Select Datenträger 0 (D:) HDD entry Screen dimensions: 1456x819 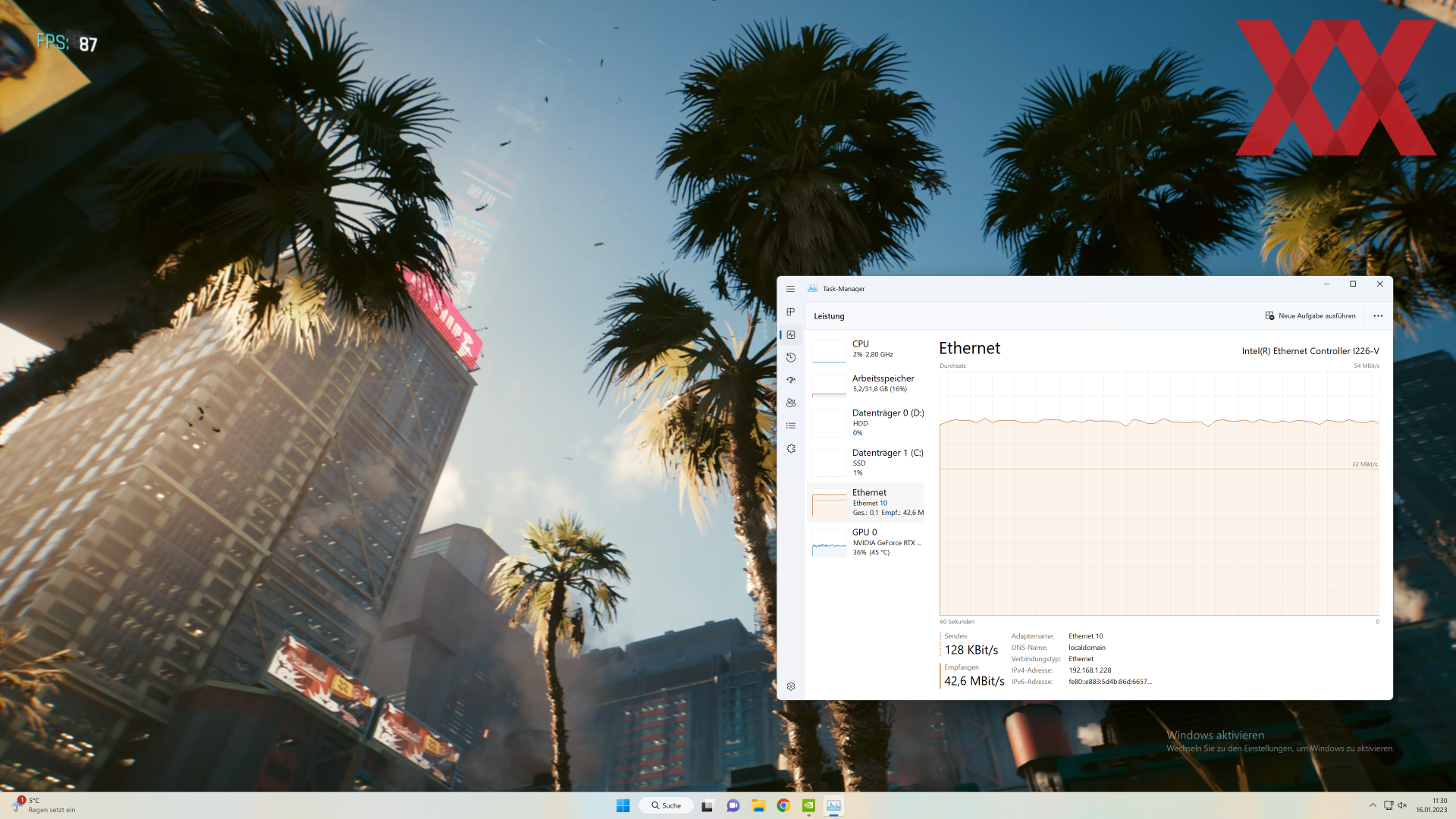pos(866,422)
